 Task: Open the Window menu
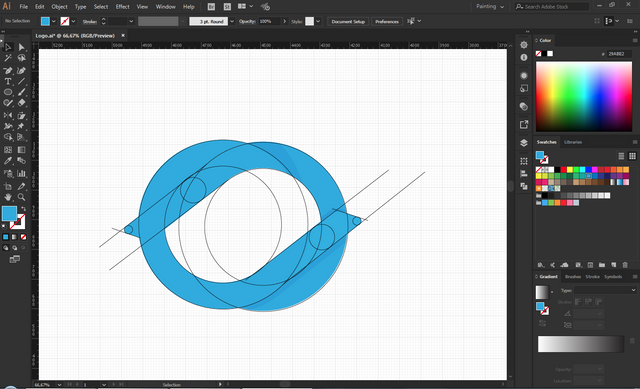pos(166,7)
